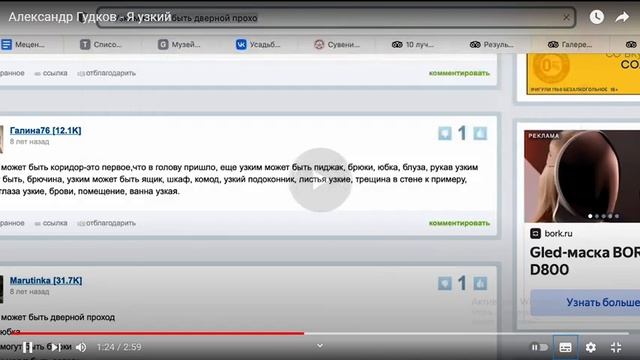Click the Share arrow icon

tap(622, 17)
